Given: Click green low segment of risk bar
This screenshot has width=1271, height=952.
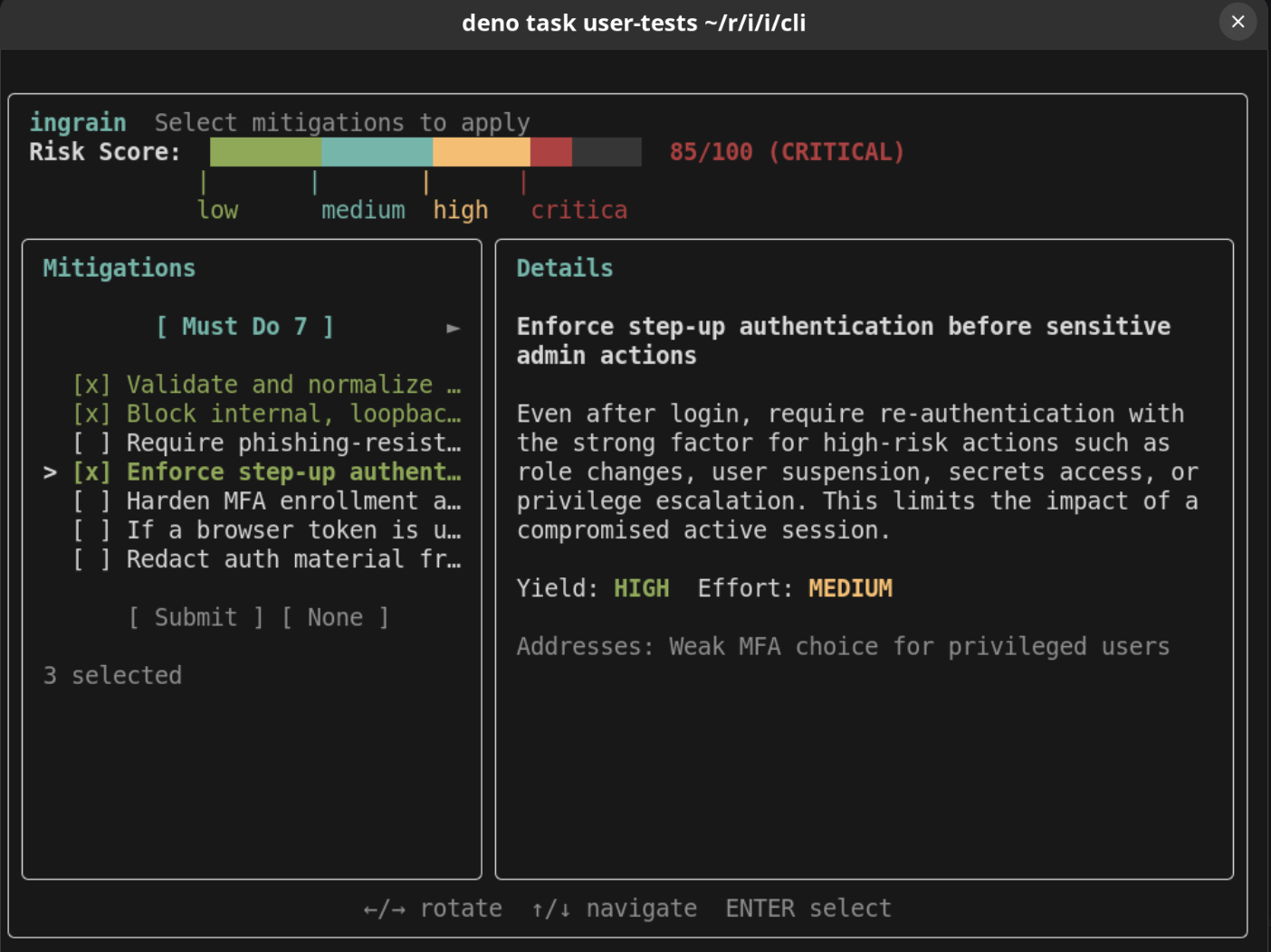Looking at the screenshot, I should click(x=265, y=152).
